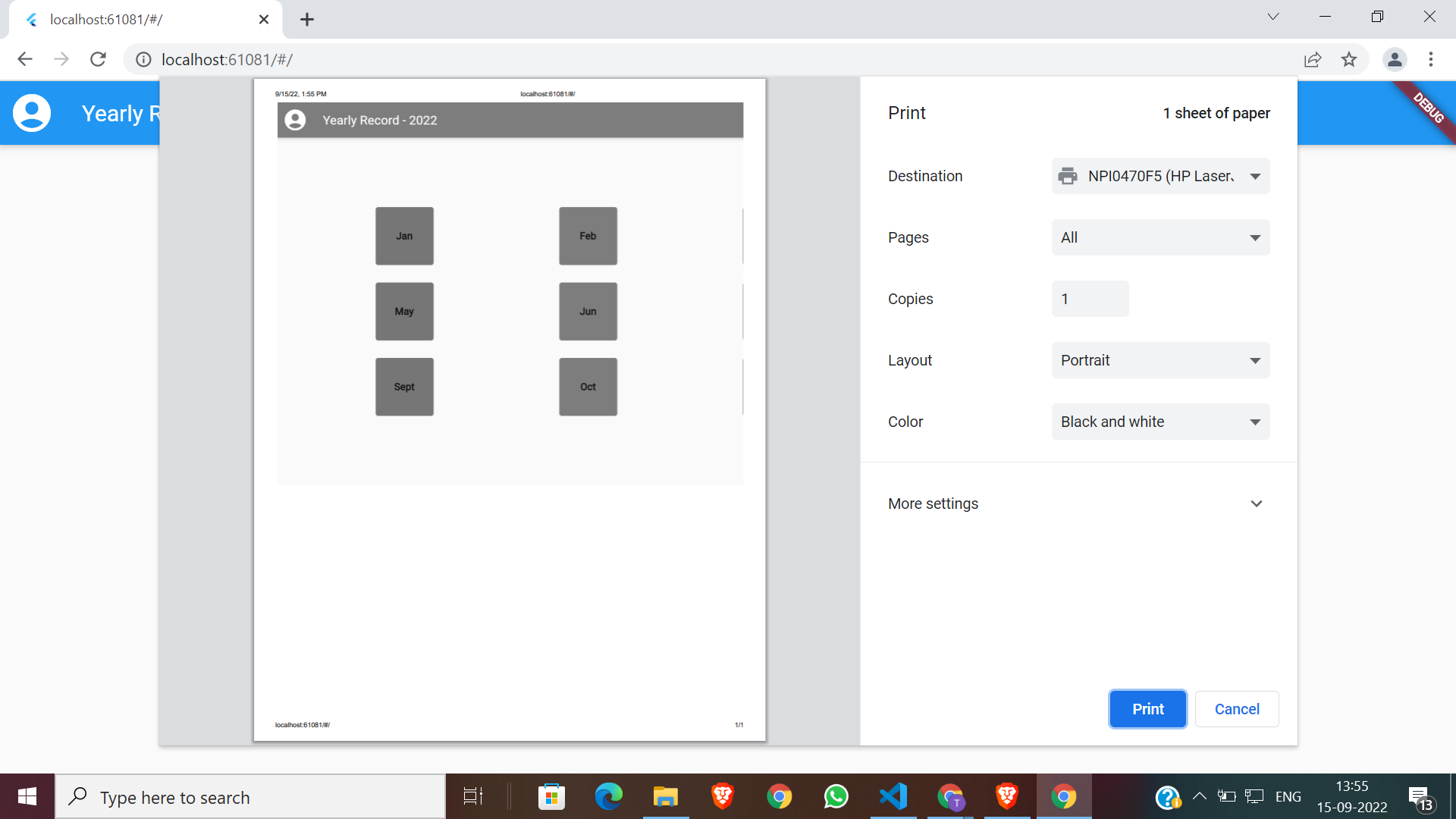Open the Pages dropdown set to All
Image resolution: width=1456 pixels, height=819 pixels.
click(x=1160, y=237)
